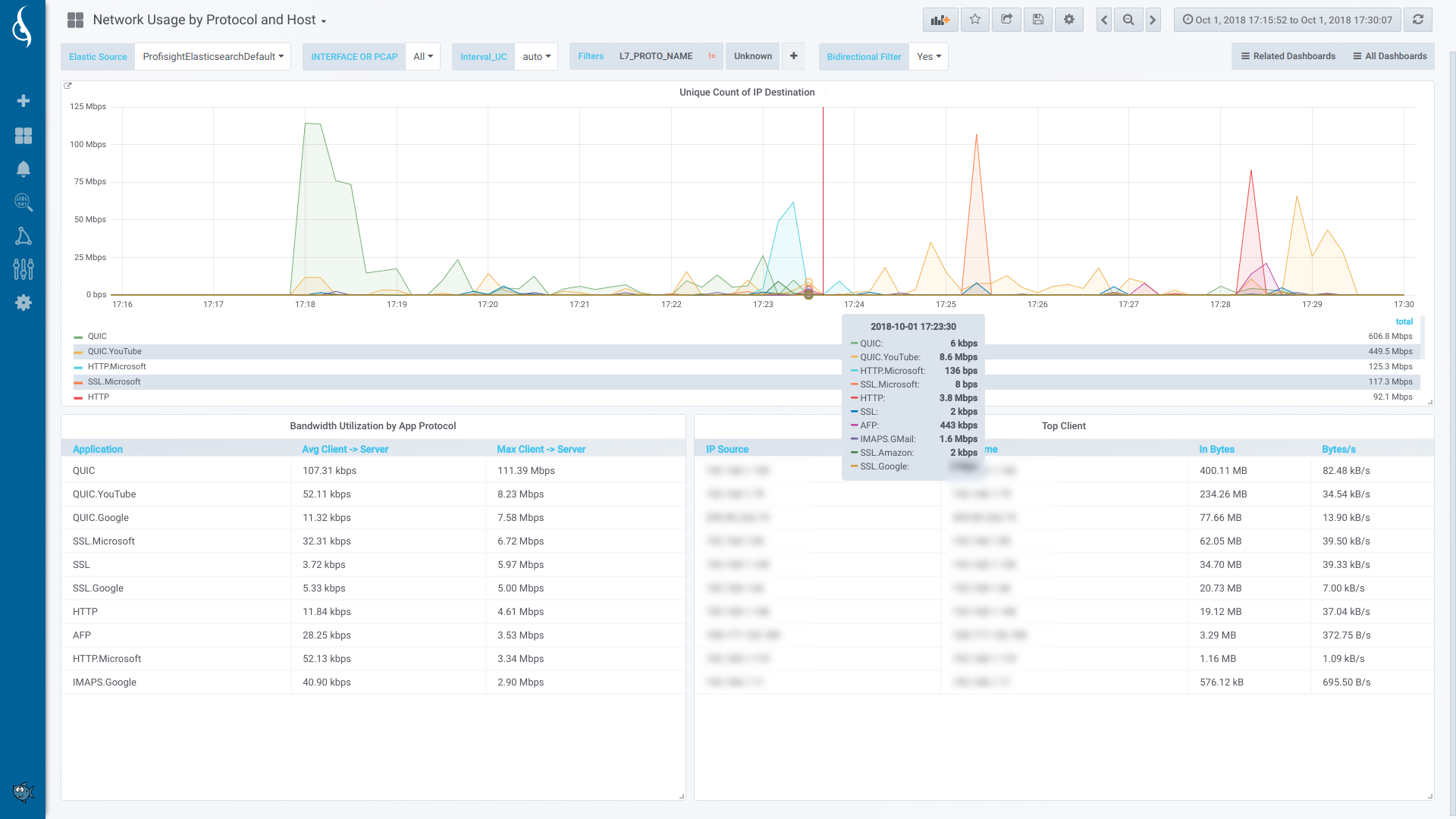The width and height of the screenshot is (1456, 819).
Task: Open Bandwidth Utilization by App Protocol panel title
Action: [x=373, y=426]
